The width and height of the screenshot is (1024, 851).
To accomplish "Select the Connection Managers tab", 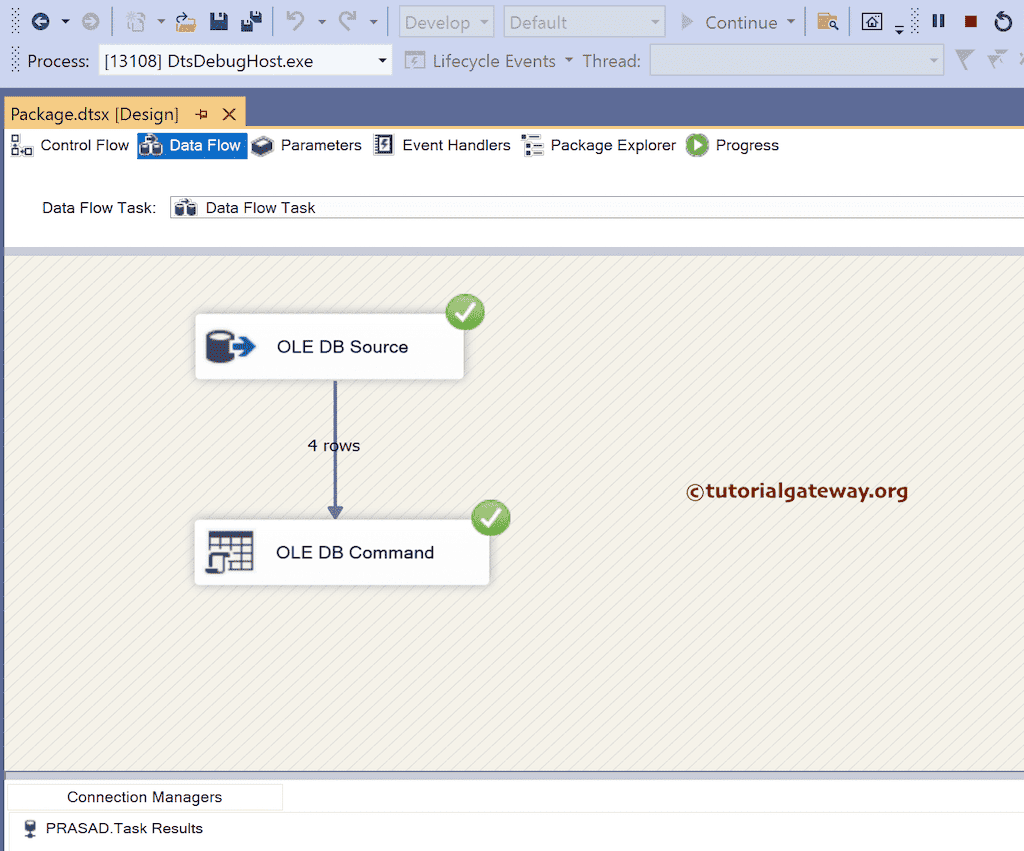I will (143, 796).
